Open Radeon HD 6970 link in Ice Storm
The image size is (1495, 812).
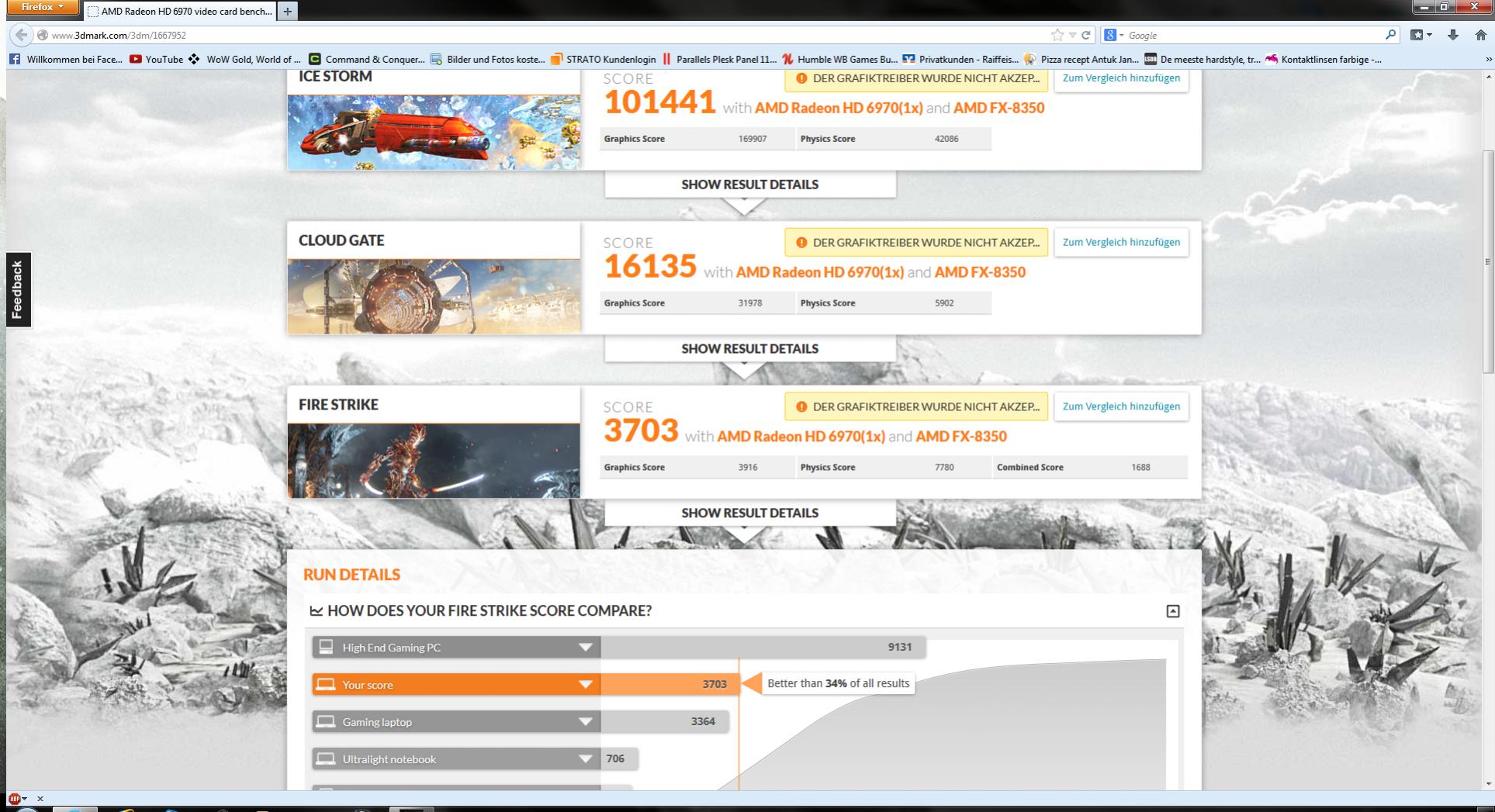pyautogui.click(x=839, y=108)
